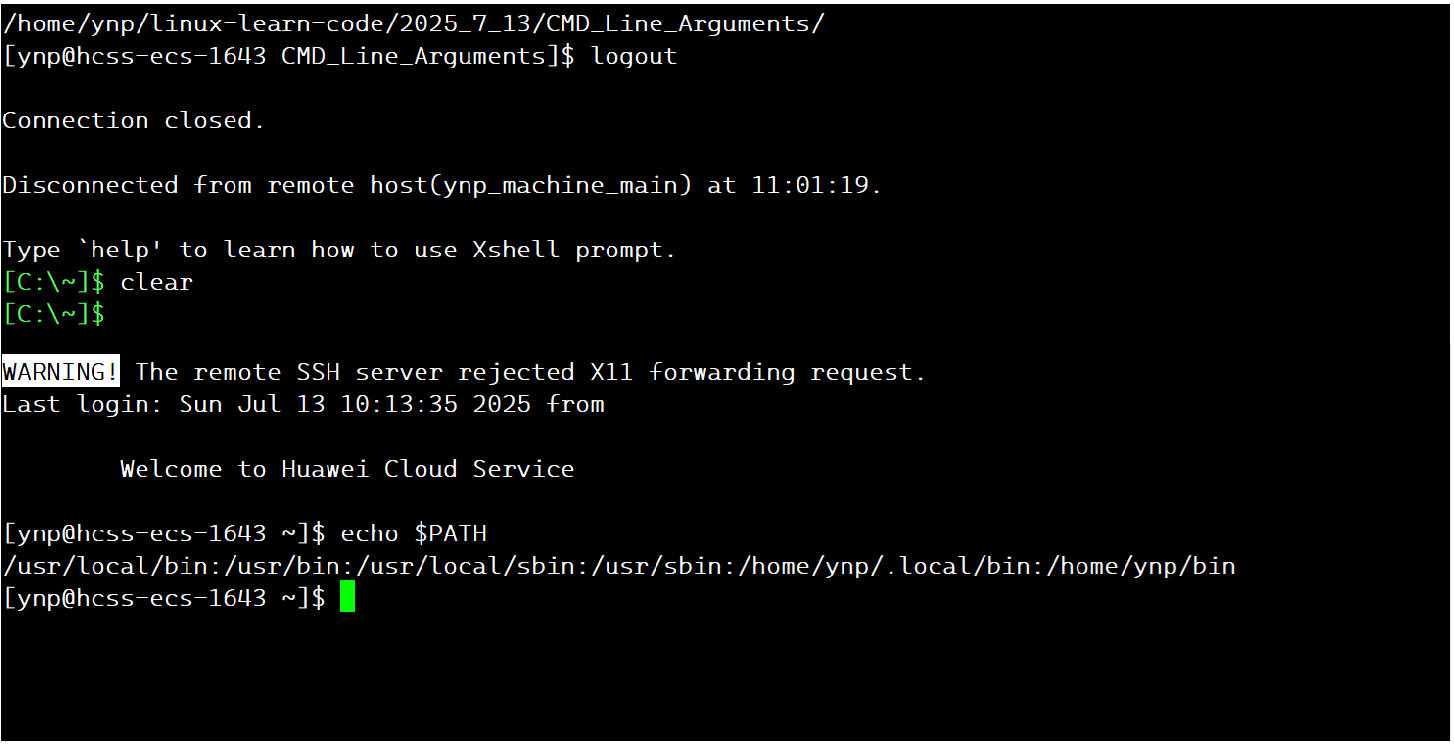Screen dimensions: 1454x744
Task: Click the 'clear' command text
Action: 156,282
